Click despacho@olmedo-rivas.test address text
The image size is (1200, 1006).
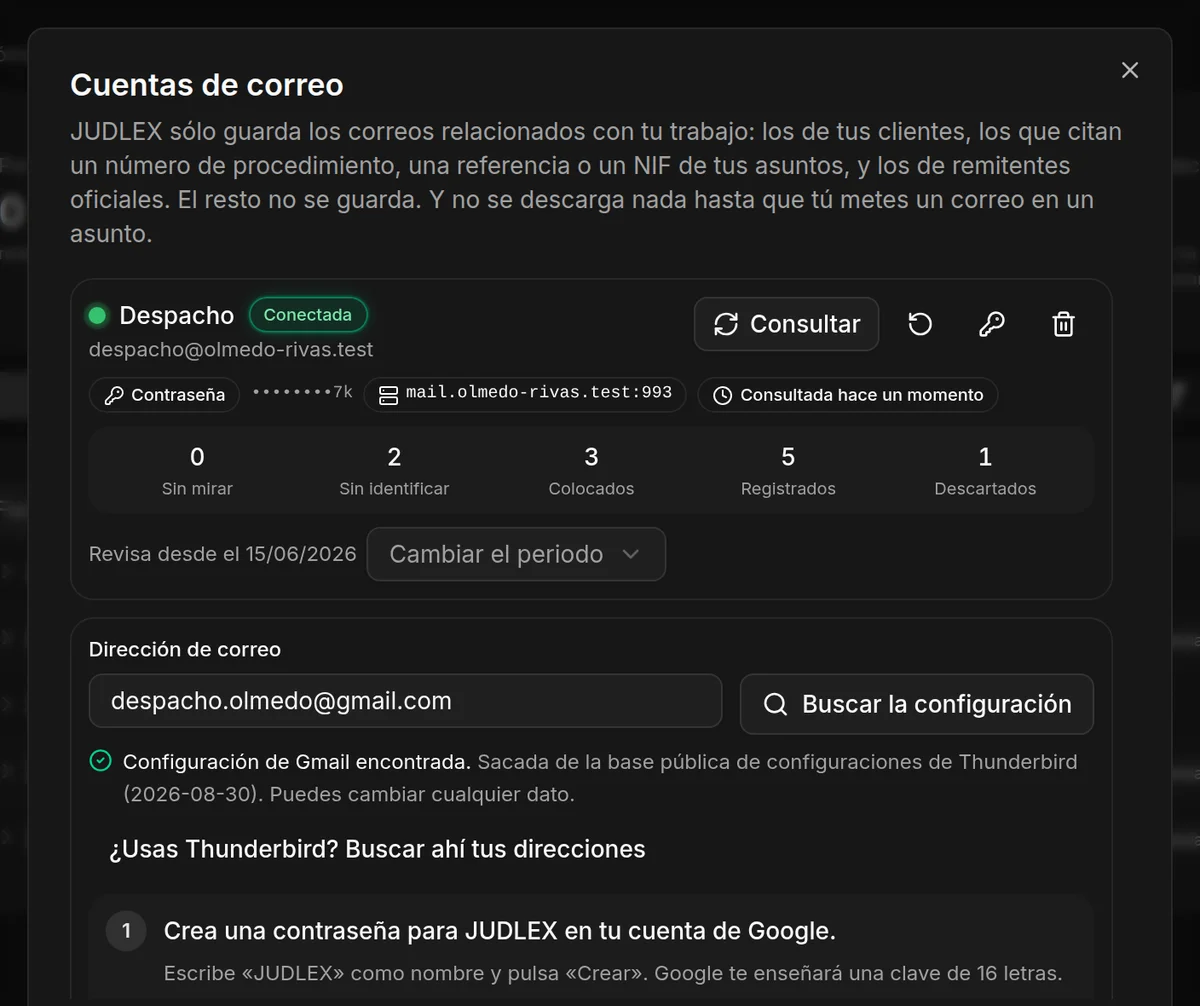click(x=231, y=350)
